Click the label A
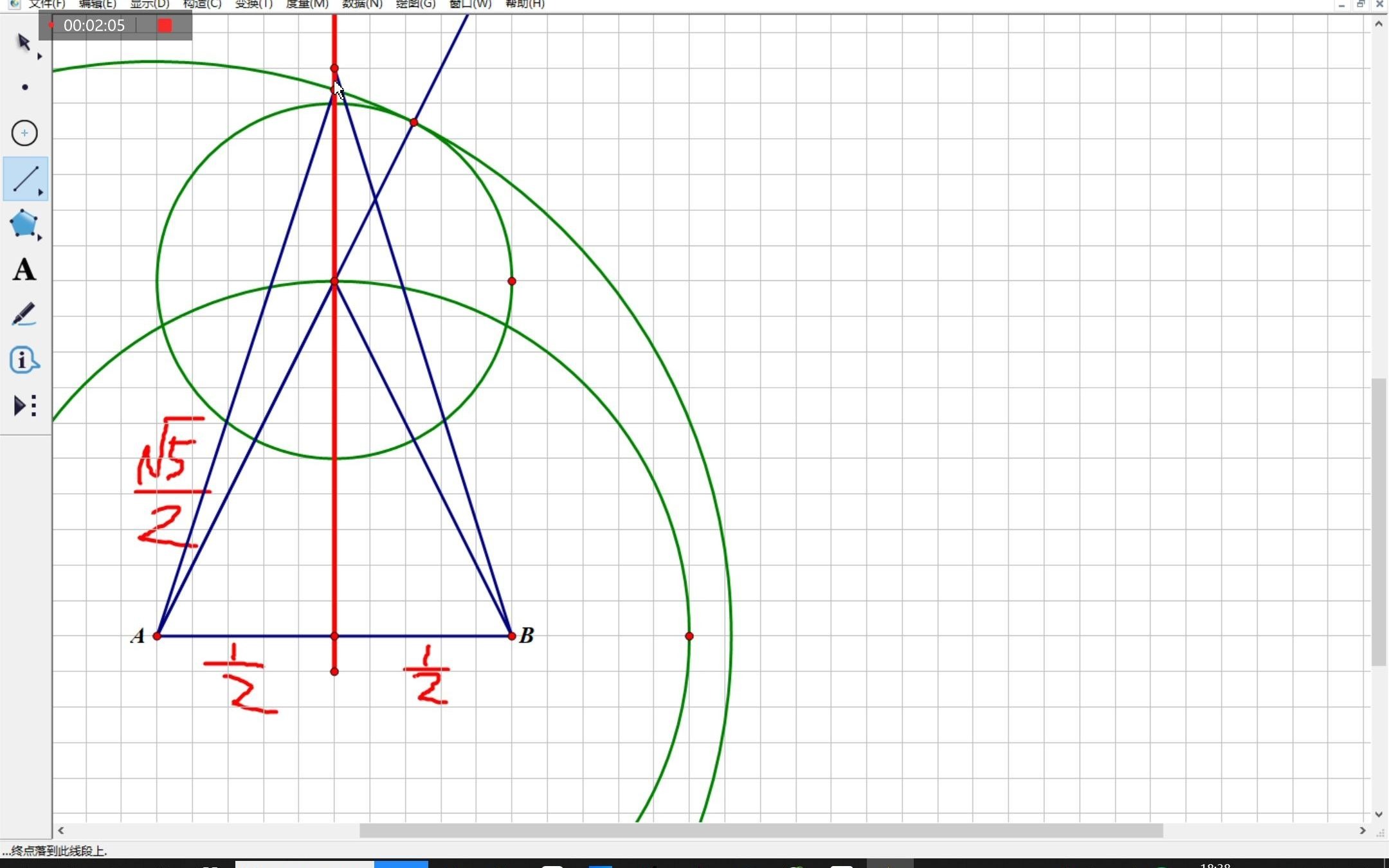The image size is (1389, 868). (138, 636)
